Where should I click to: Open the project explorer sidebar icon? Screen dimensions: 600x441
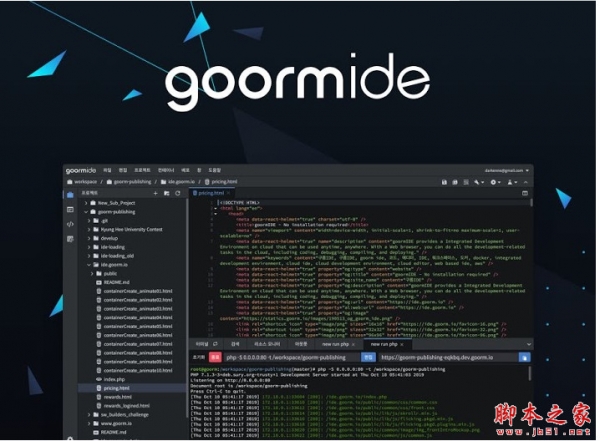click(x=70, y=195)
